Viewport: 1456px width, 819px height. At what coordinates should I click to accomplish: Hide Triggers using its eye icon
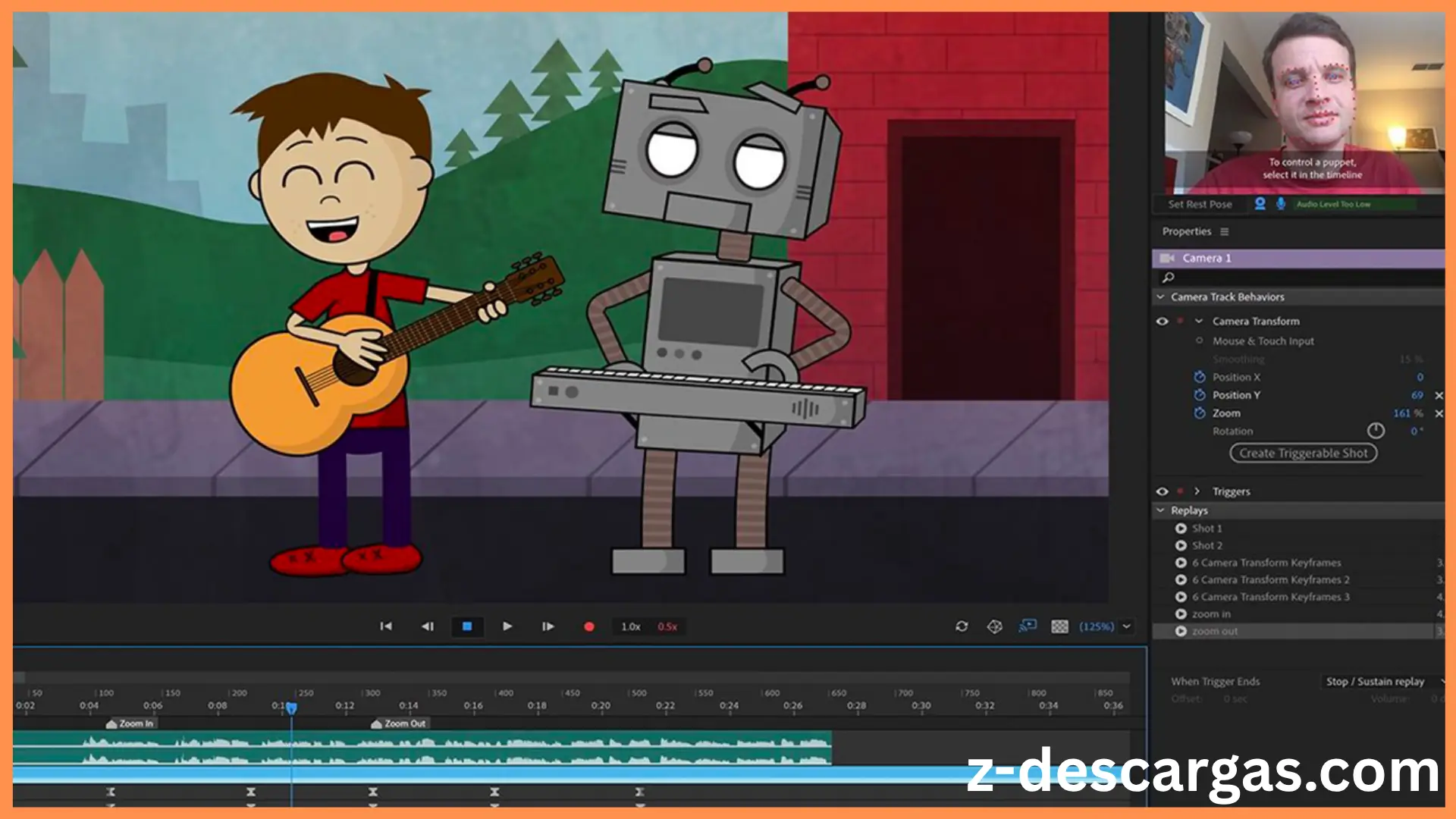click(1162, 491)
